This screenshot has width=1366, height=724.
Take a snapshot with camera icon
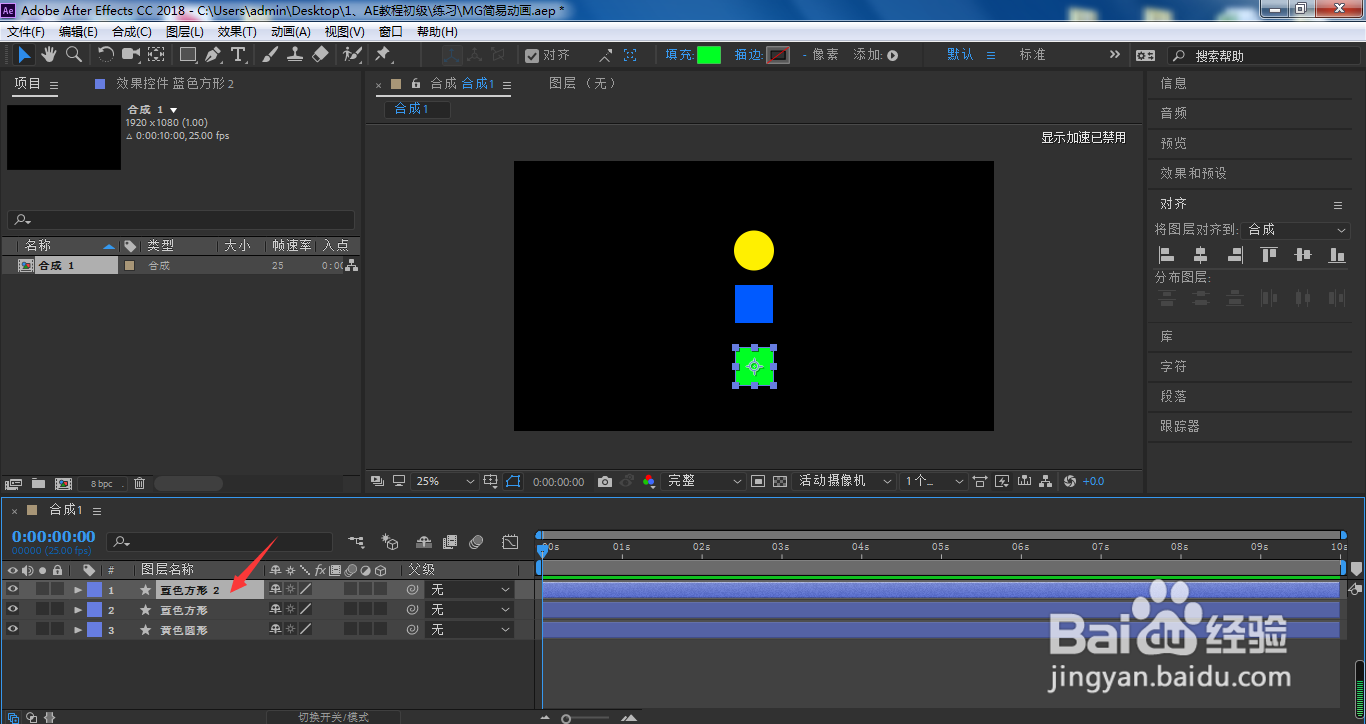pos(604,482)
